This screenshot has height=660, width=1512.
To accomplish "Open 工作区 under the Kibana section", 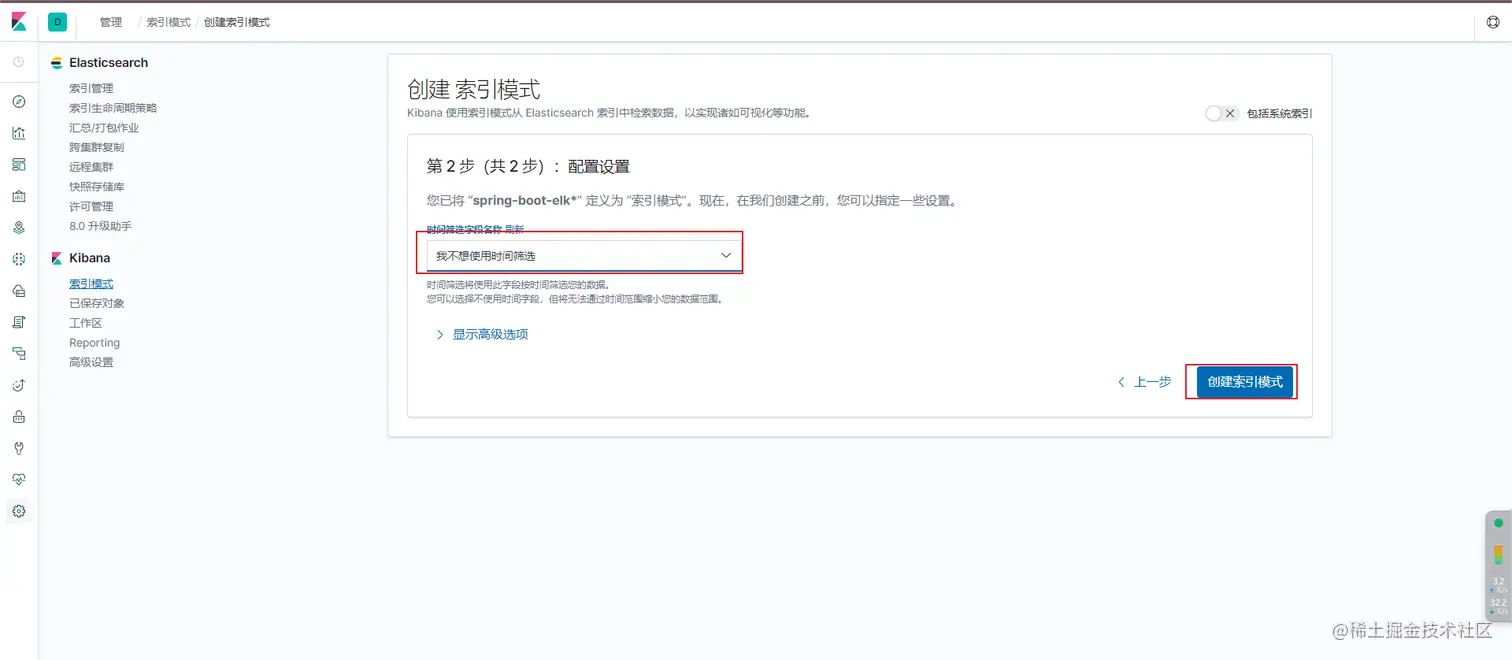I will (86, 323).
